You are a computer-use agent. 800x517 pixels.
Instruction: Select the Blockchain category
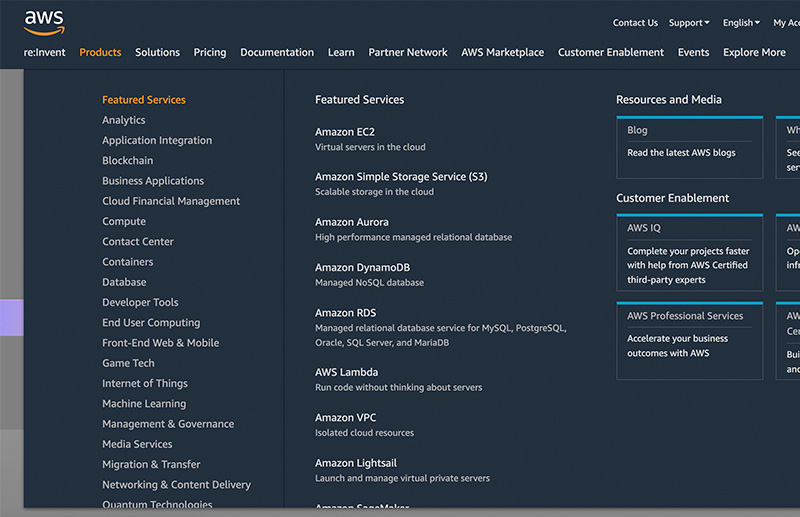[x=128, y=160]
